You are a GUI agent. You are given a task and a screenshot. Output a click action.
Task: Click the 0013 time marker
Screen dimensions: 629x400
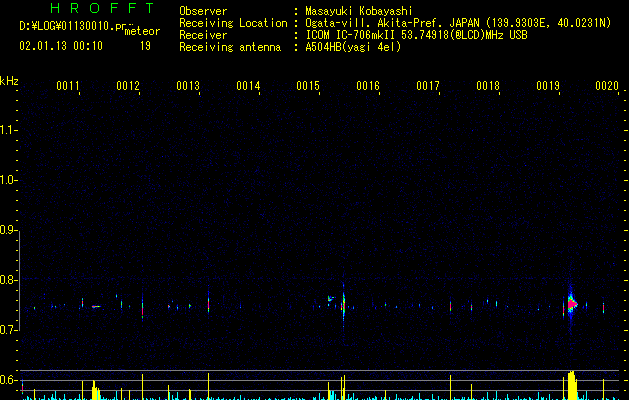(x=188, y=85)
